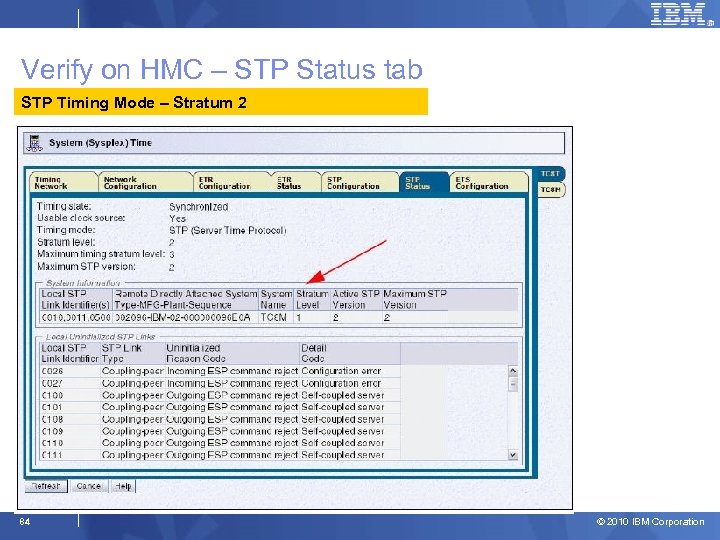Click the Local STP Link Identifier(s) column header
The width and height of the screenshot is (720, 540).
click(x=76, y=299)
